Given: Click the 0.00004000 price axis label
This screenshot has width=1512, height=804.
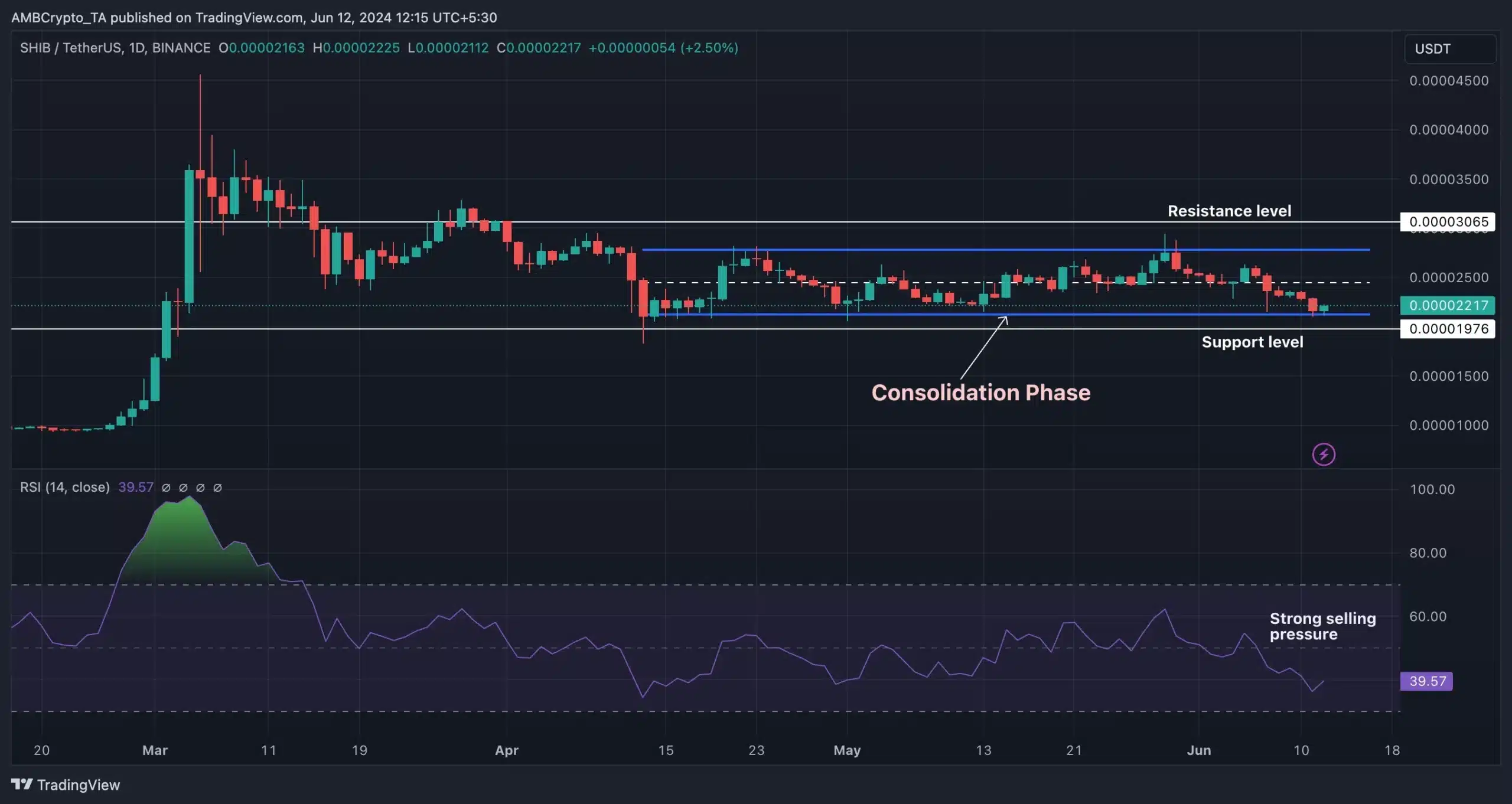Looking at the screenshot, I should coord(1449,130).
